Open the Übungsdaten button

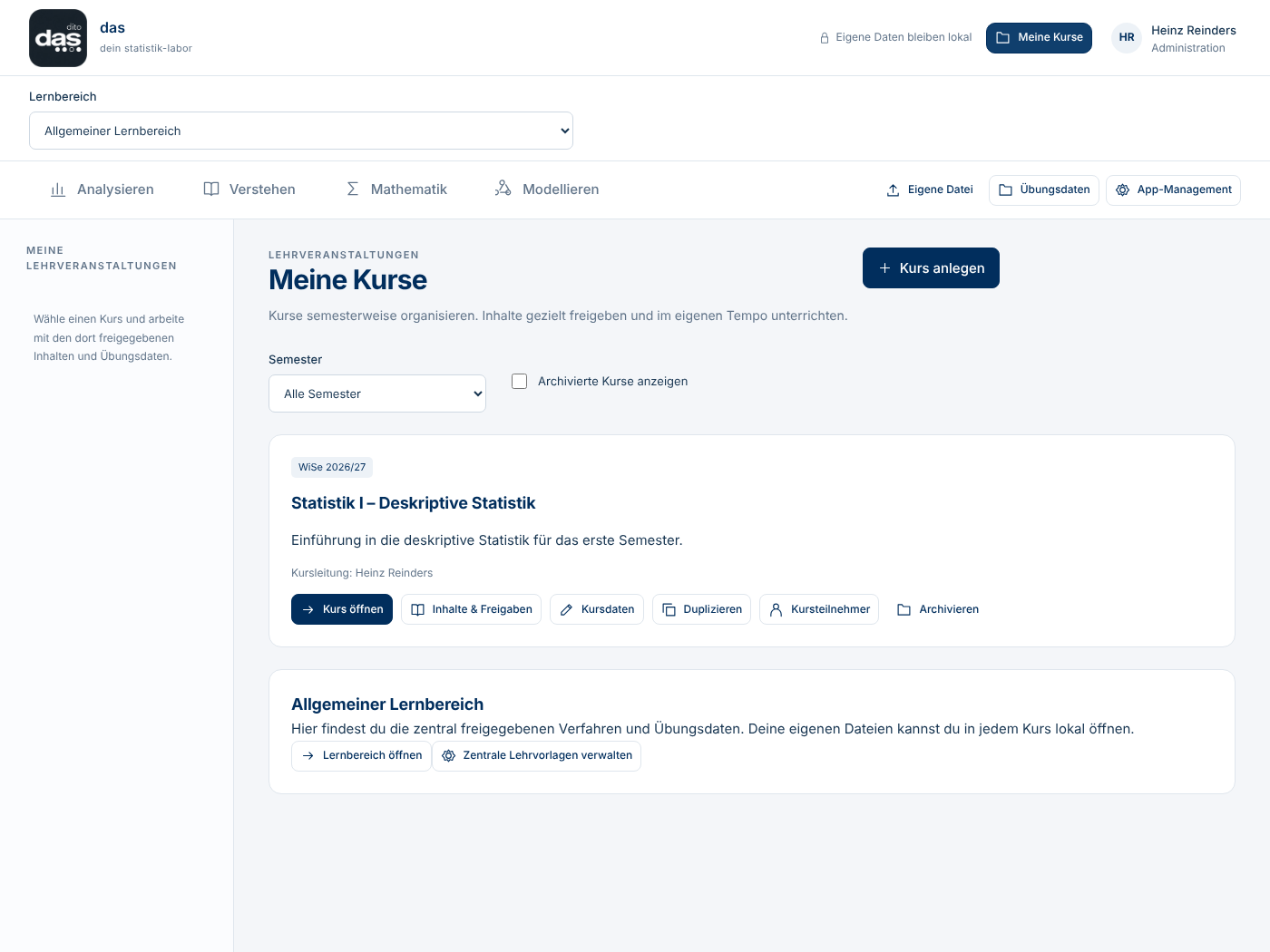click(x=1044, y=190)
